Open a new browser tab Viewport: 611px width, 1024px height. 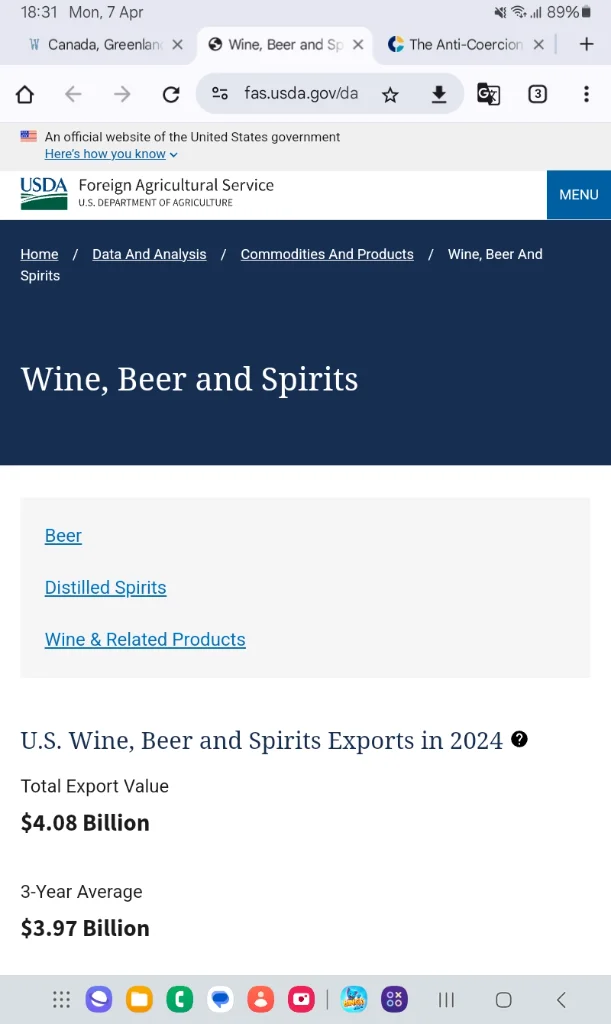(587, 44)
